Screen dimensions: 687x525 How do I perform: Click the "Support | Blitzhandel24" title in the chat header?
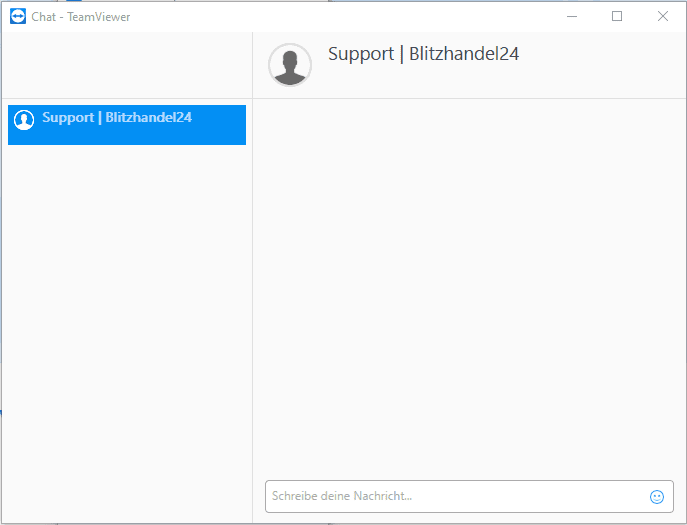click(x=423, y=54)
